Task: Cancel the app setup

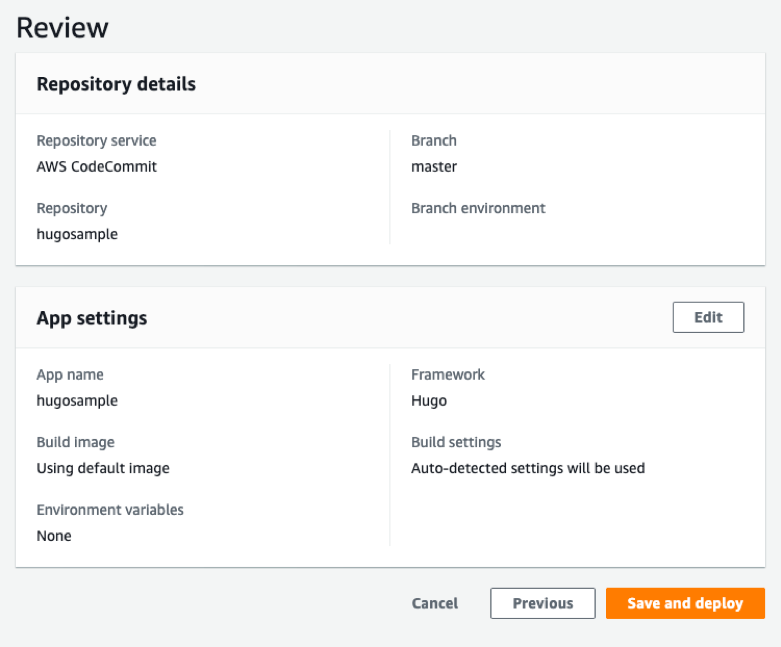Action: pyautogui.click(x=435, y=603)
